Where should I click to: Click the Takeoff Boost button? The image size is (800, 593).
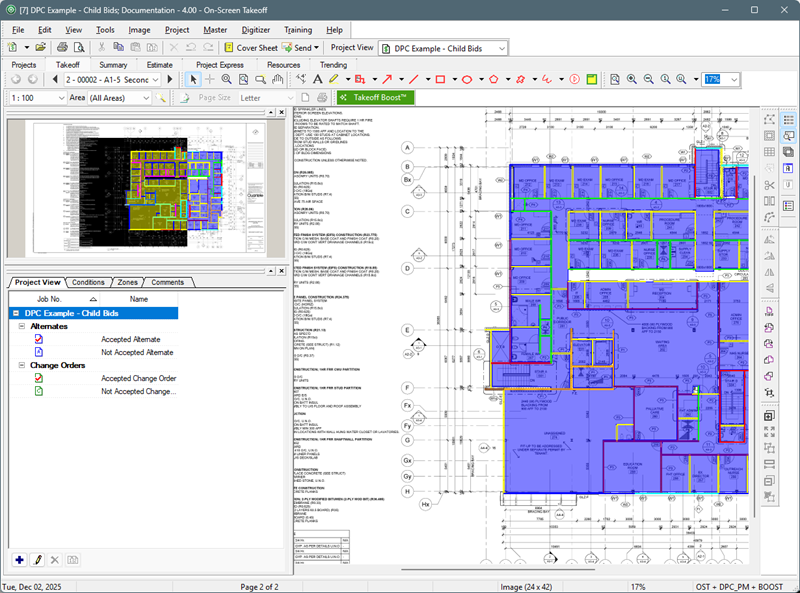click(x=376, y=97)
